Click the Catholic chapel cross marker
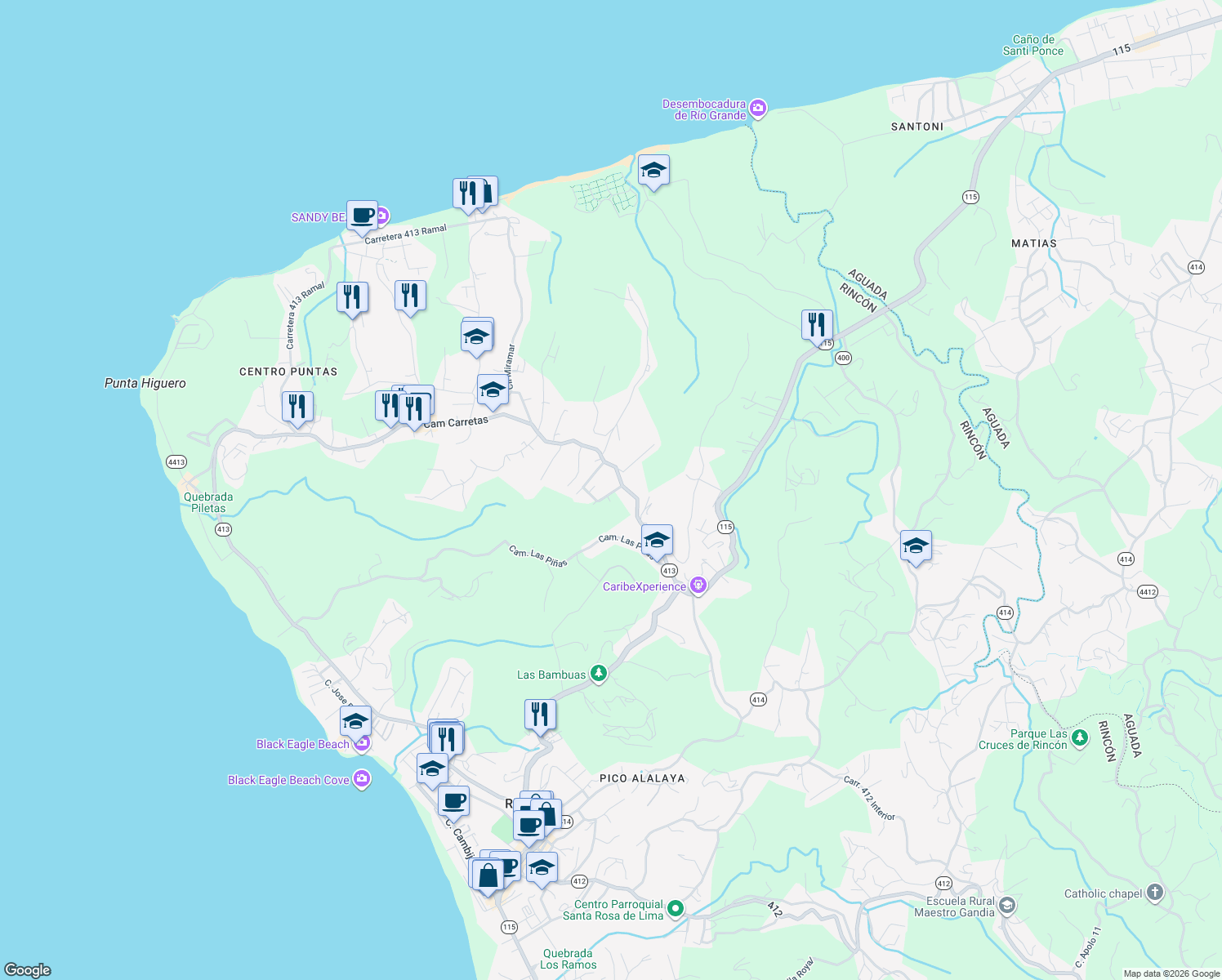The width and height of the screenshot is (1222, 980). (1154, 893)
